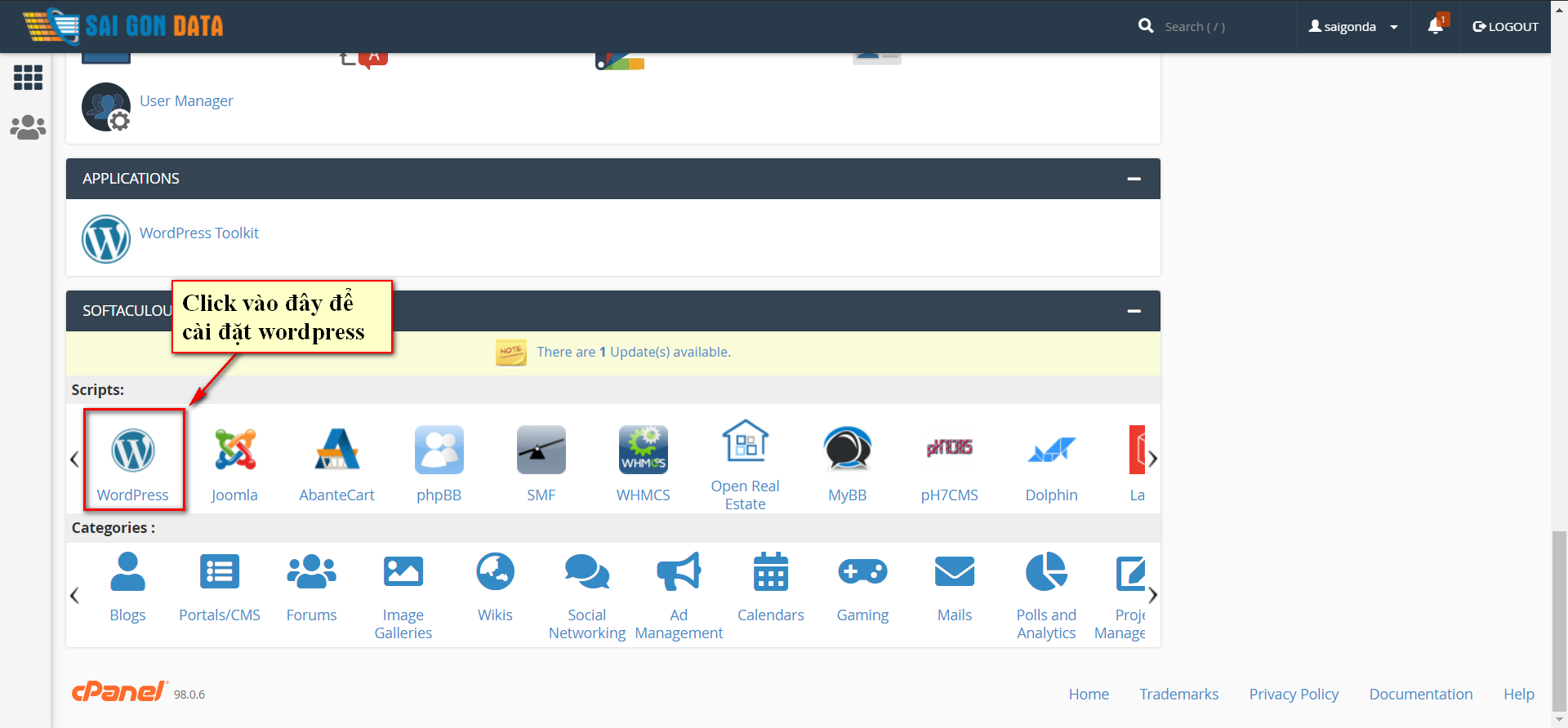Open the Polls and Analytics pie icon
1568x728 pixels.
pos(1047,571)
